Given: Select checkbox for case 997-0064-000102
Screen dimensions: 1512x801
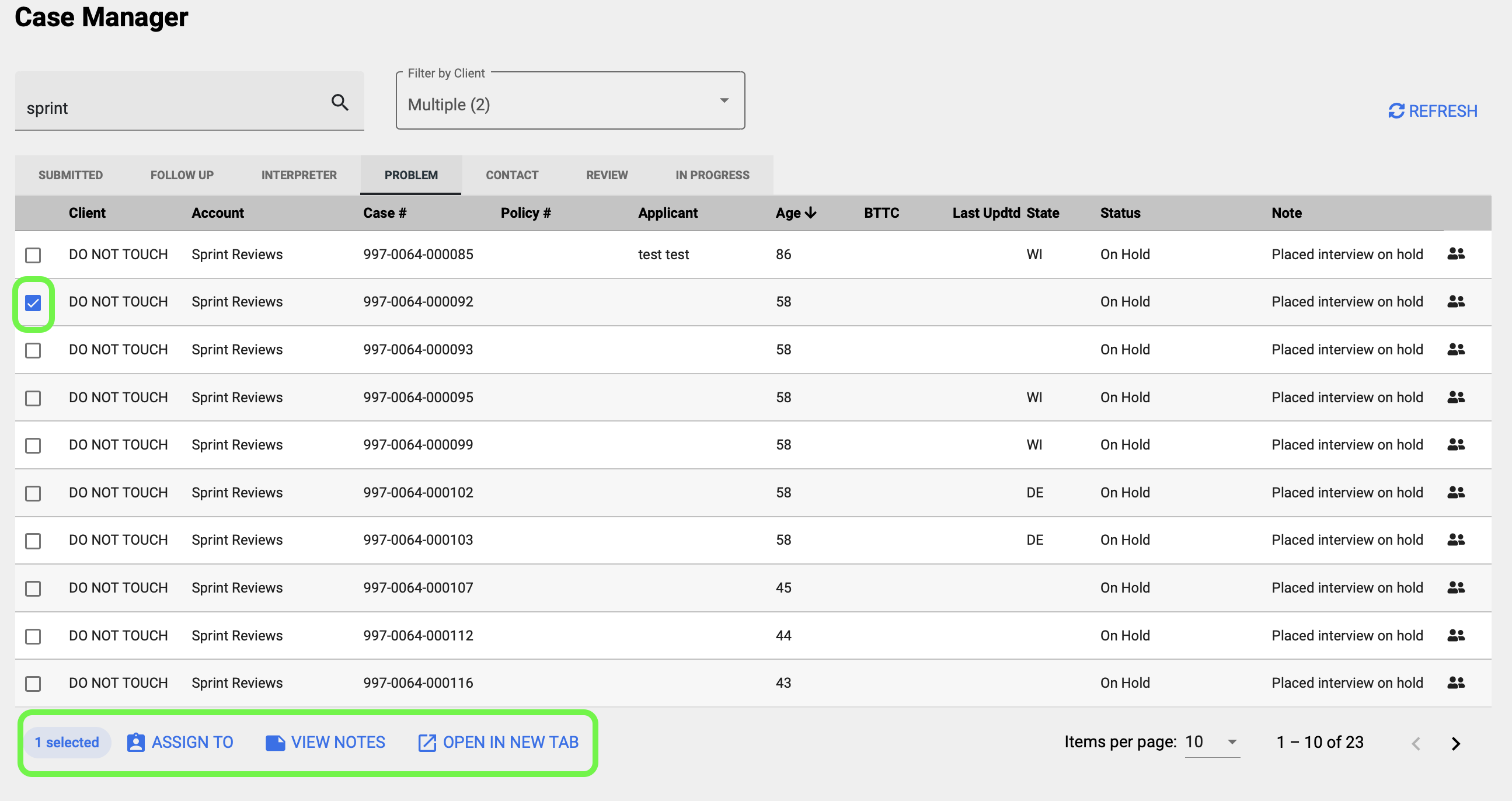Looking at the screenshot, I should click(x=33, y=493).
